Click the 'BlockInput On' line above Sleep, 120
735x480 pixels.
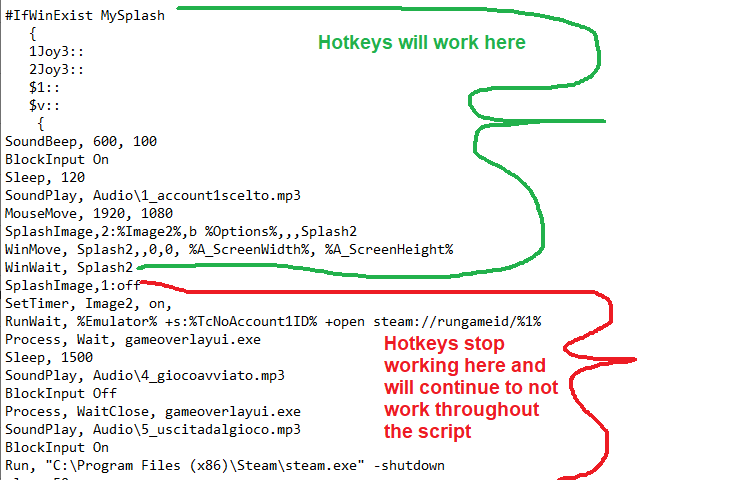57,159
